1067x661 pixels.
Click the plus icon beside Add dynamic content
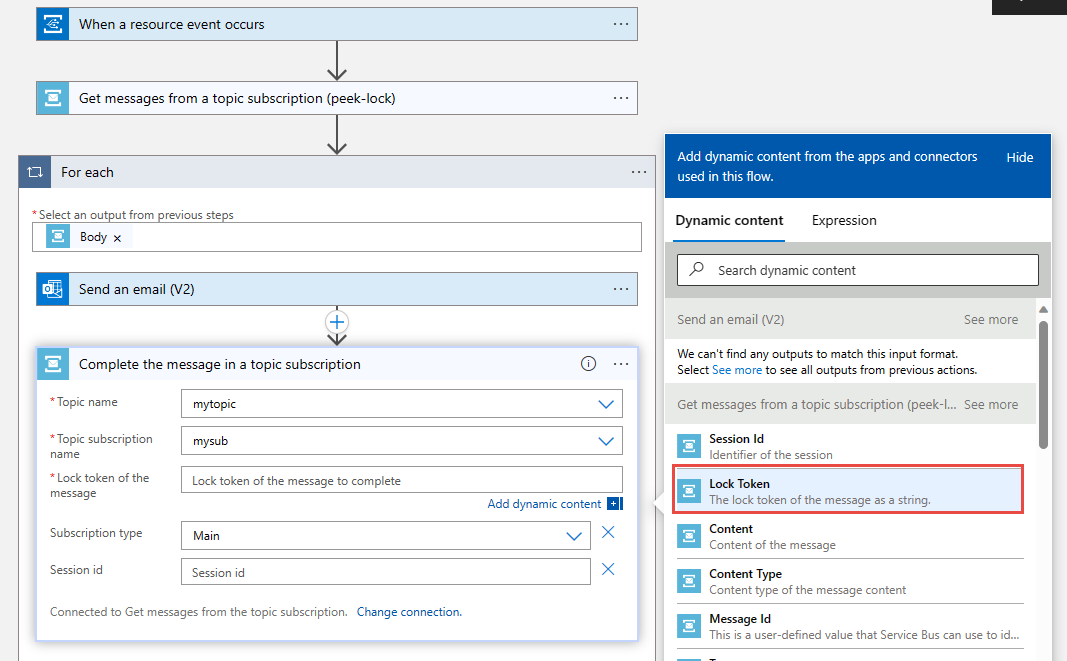point(615,504)
